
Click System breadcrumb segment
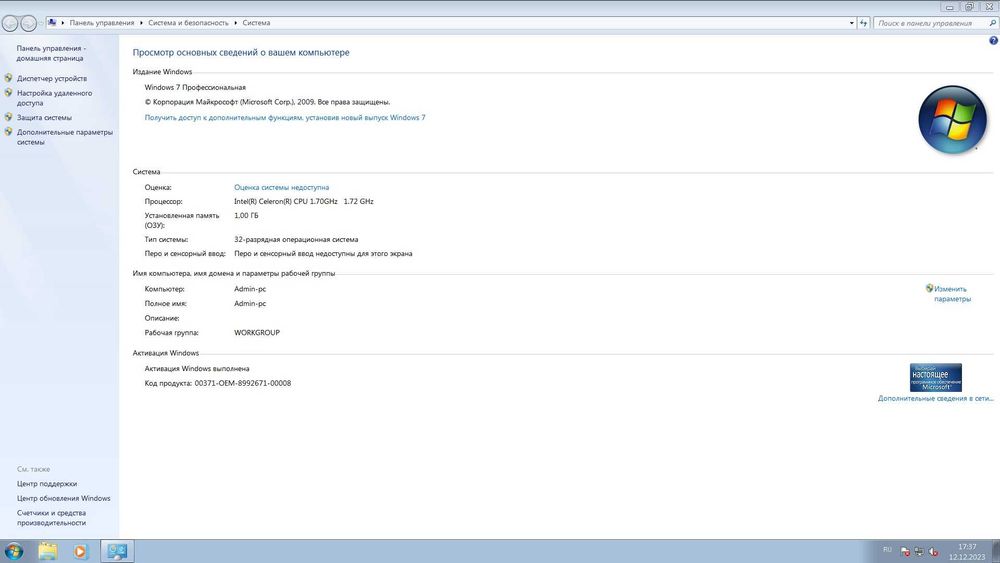(256, 23)
